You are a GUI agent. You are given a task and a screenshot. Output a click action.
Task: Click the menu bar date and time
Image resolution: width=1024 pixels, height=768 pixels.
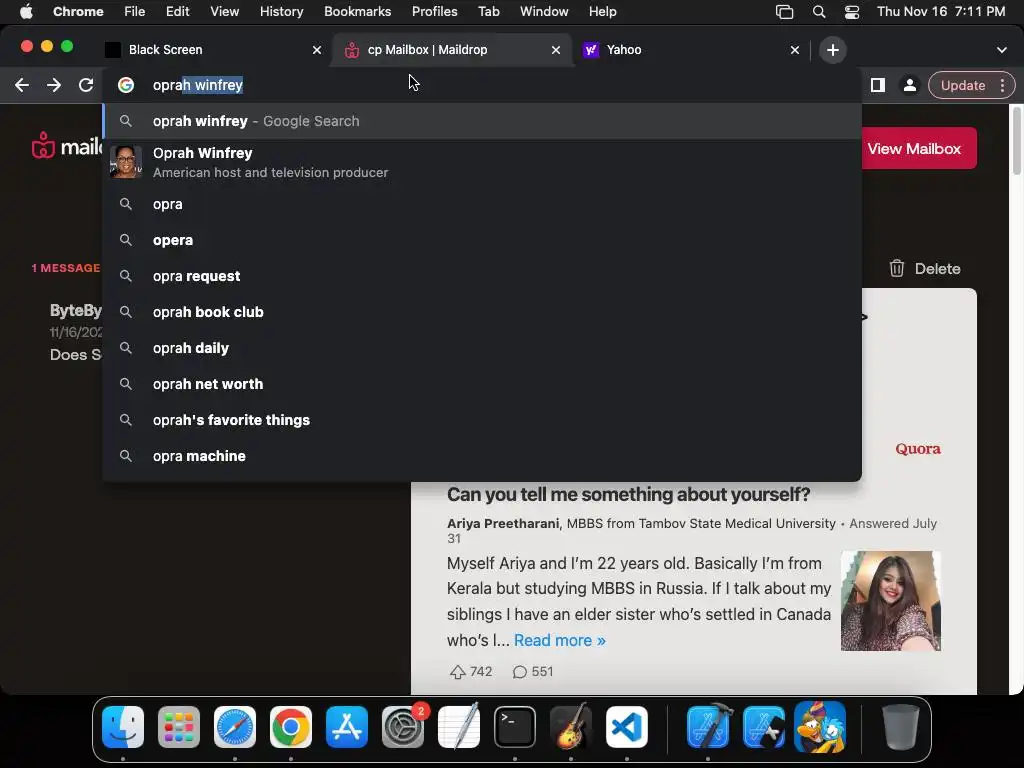coord(941,11)
